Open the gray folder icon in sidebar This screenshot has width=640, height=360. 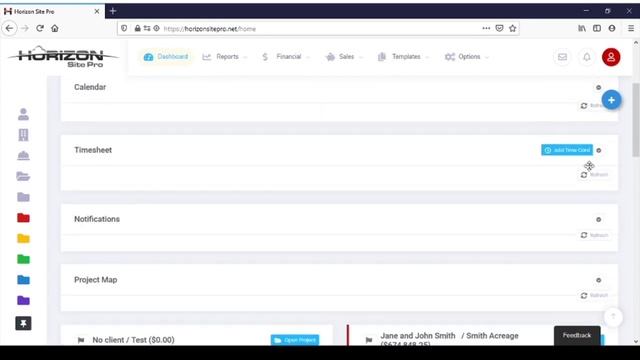tap(23, 197)
